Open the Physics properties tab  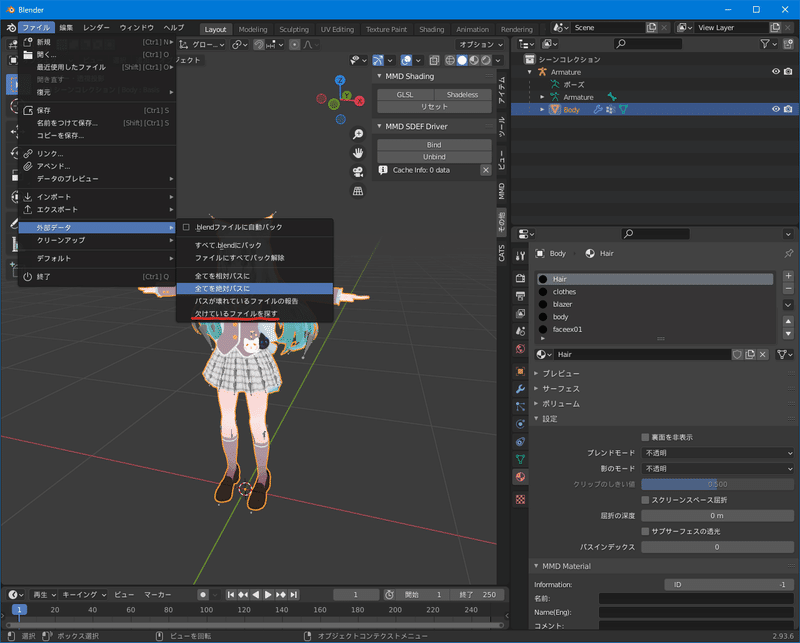pos(520,424)
